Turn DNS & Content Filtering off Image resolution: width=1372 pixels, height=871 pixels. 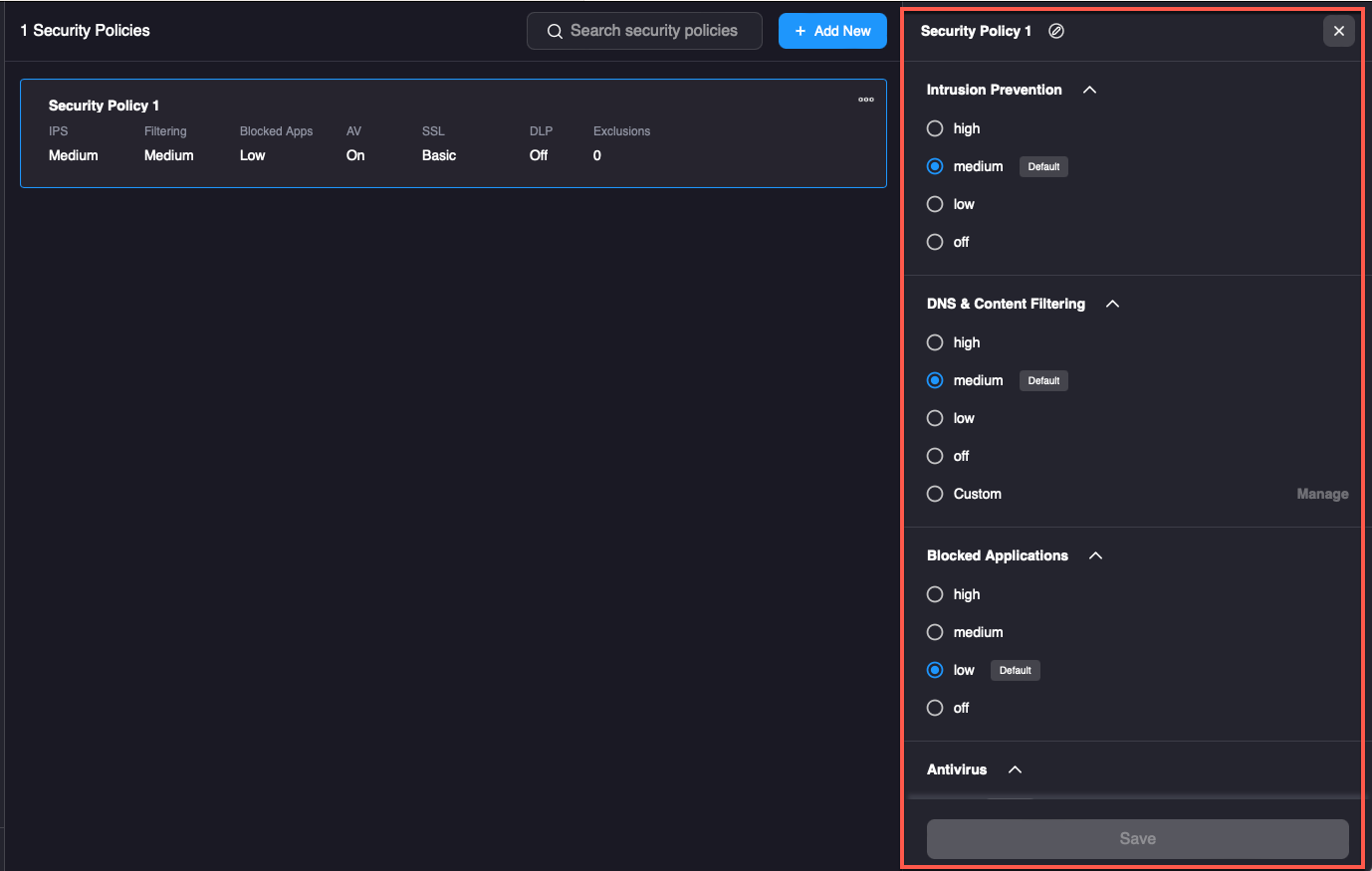click(935, 456)
